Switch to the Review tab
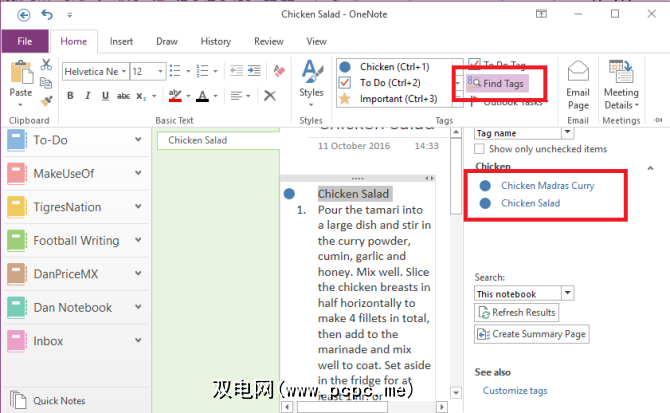Screen dimensions: 670x413 [x=269, y=41]
